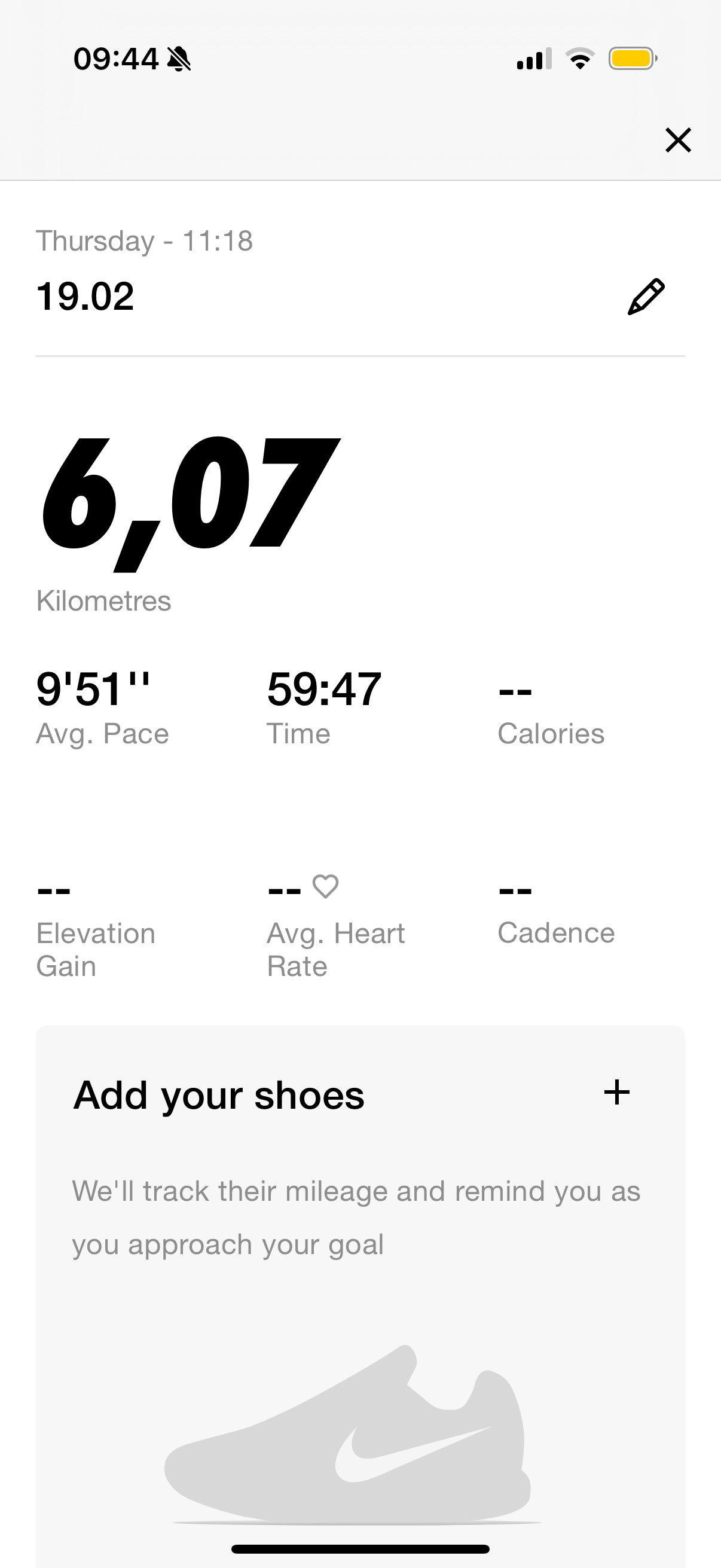The width and height of the screenshot is (721, 1568).
Task: Tap the plus icon to add shoes
Action: point(616,1092)
